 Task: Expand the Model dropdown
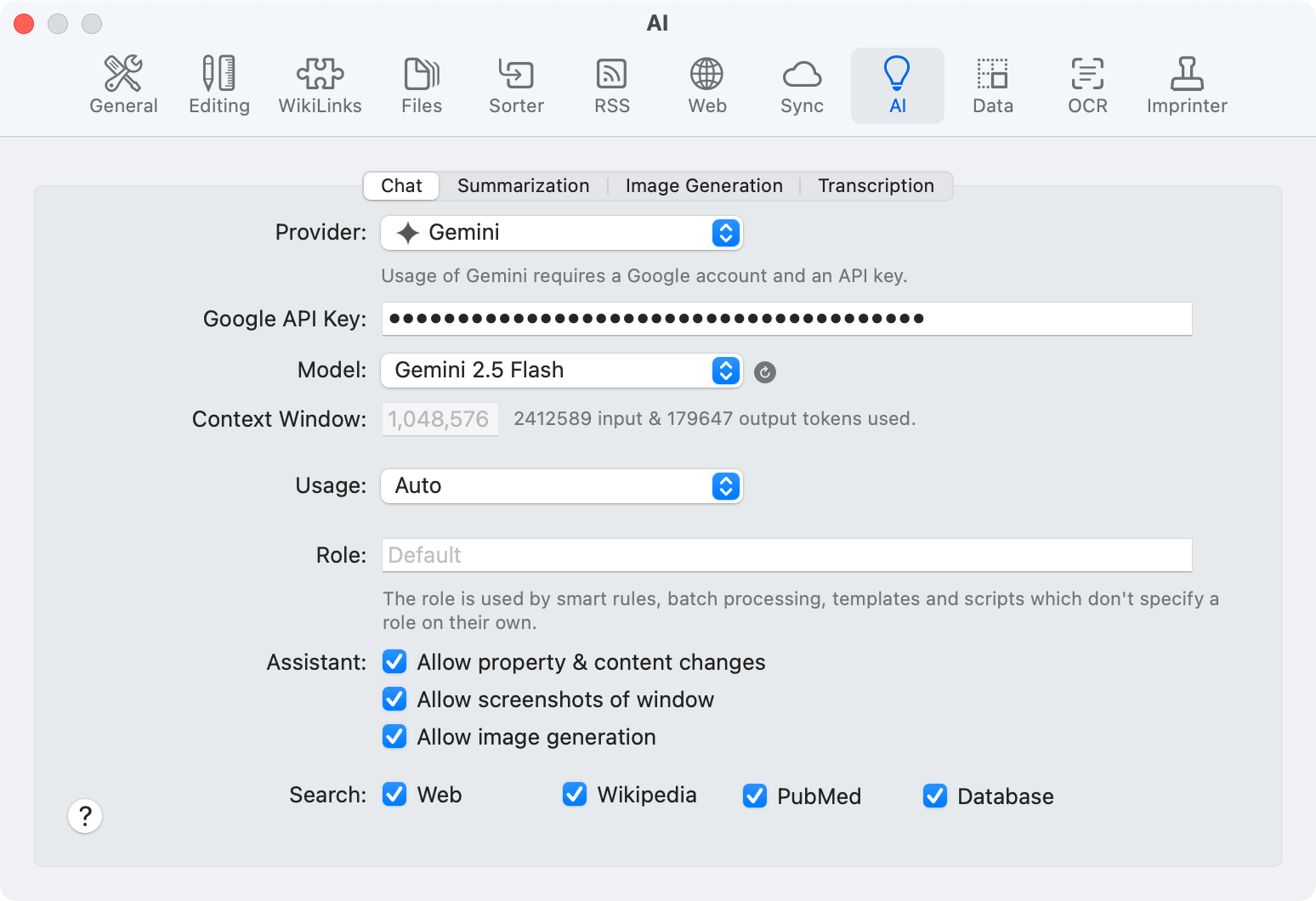click(561, 371)
